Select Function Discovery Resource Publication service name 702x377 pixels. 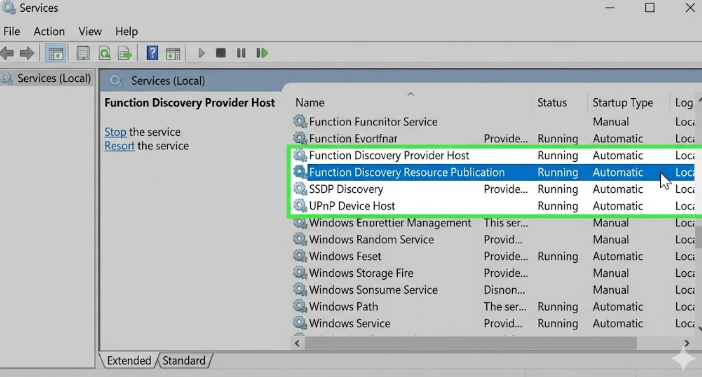pyautogui.click(x=407, y=172)
